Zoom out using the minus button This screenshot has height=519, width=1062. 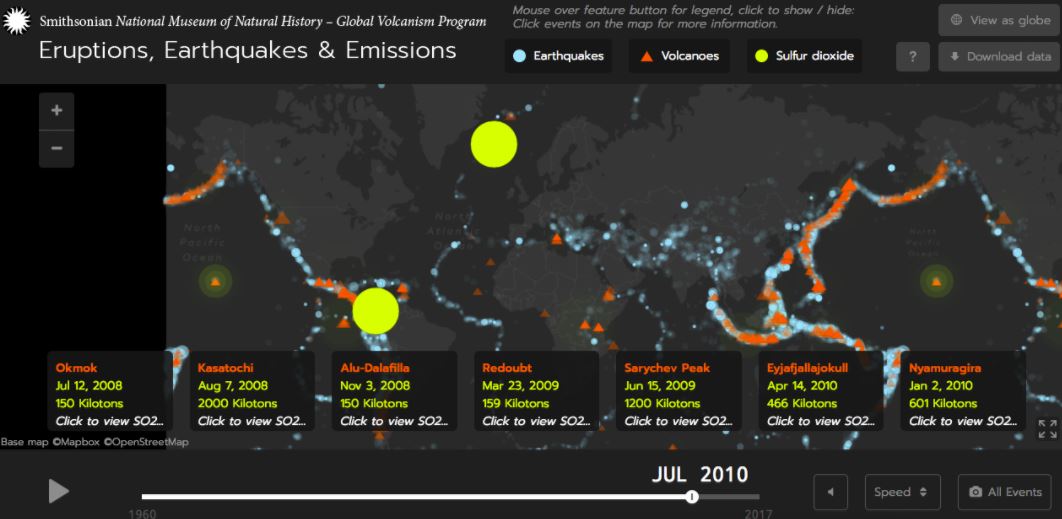click(56, 148)
